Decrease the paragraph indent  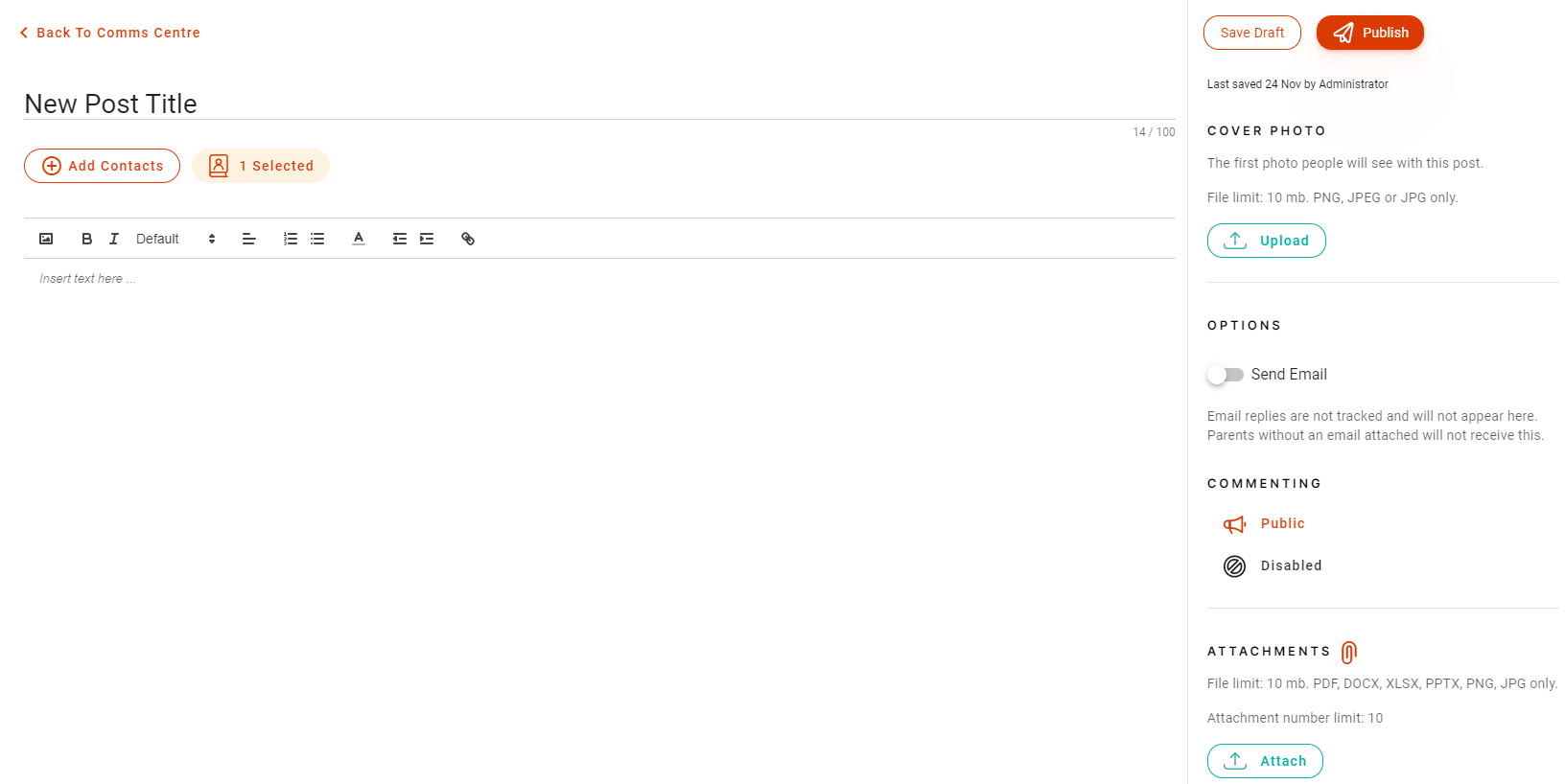coord(400,239)
